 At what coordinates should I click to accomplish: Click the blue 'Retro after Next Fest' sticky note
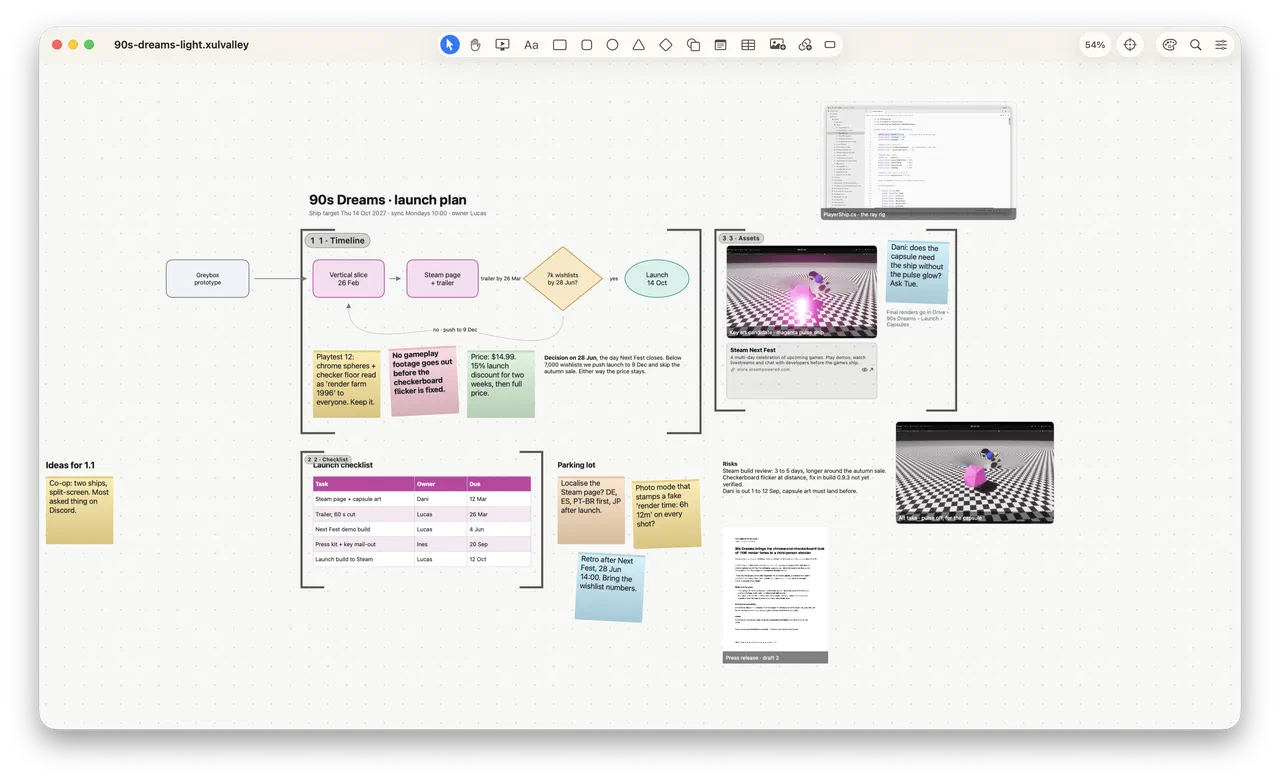(x=610, y=586)
